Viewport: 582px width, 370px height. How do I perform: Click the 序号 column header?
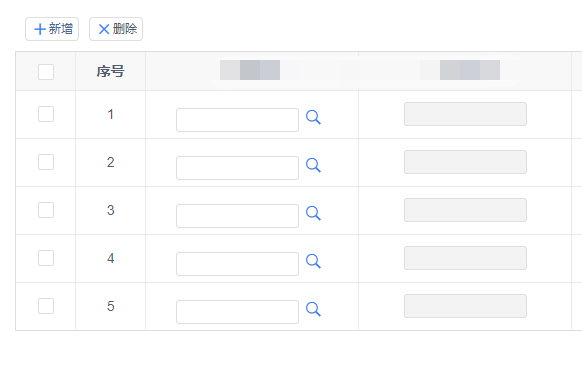(110, 71)
